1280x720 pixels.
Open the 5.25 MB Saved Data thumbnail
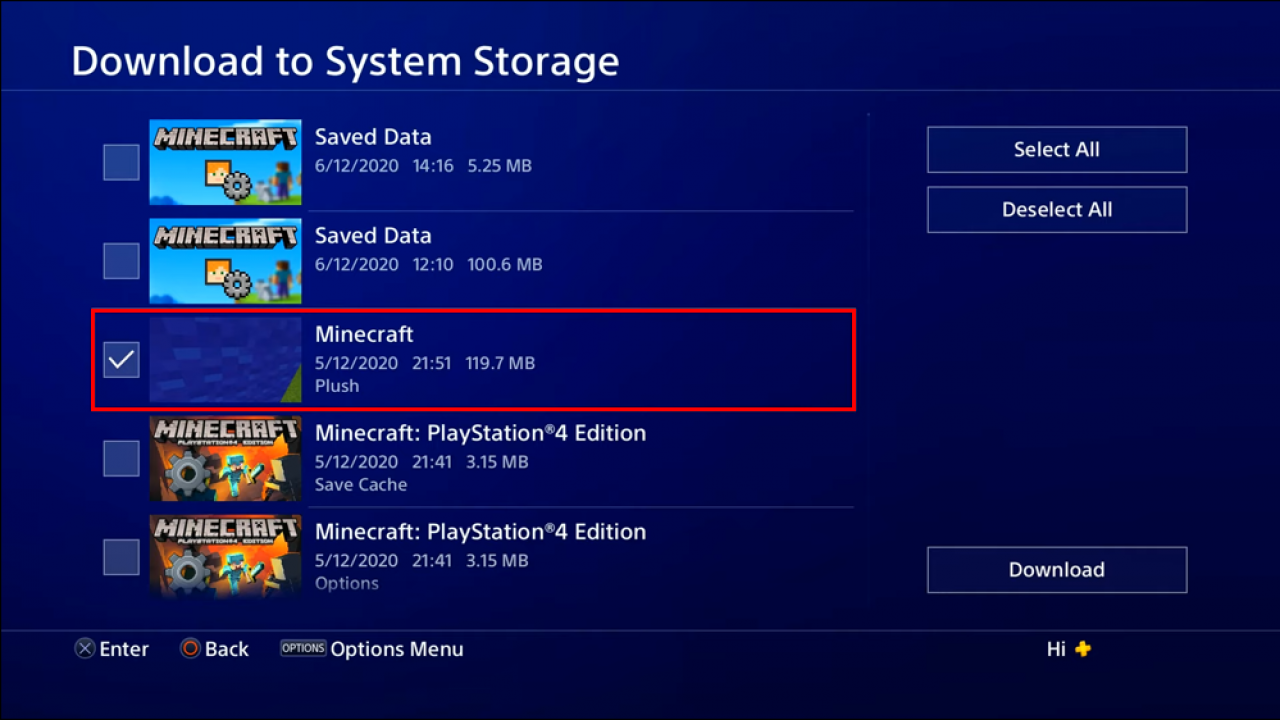pyautogui.click(x=225, y=162)
